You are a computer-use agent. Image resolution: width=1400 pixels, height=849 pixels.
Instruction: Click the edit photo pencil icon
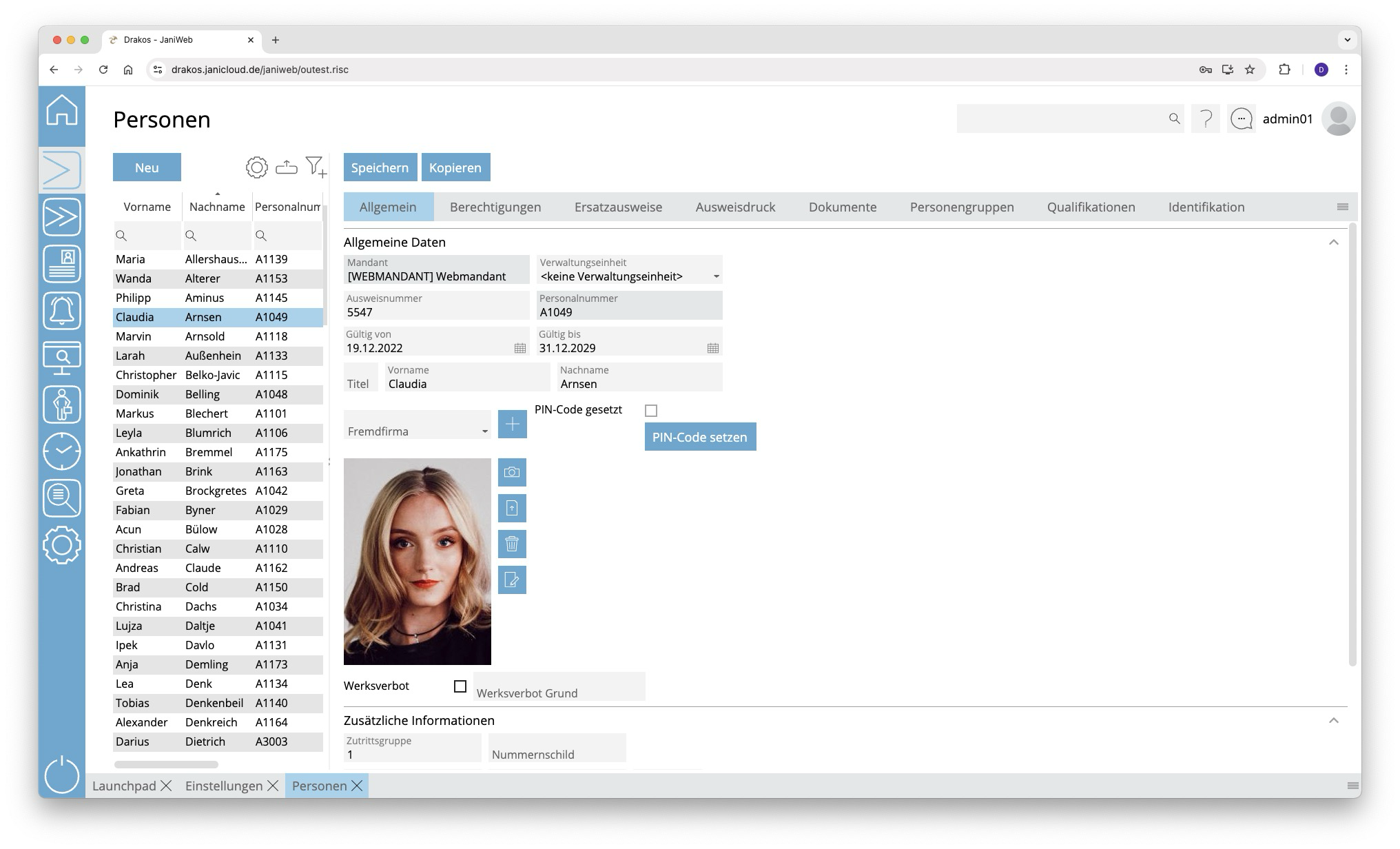[512, 580]
